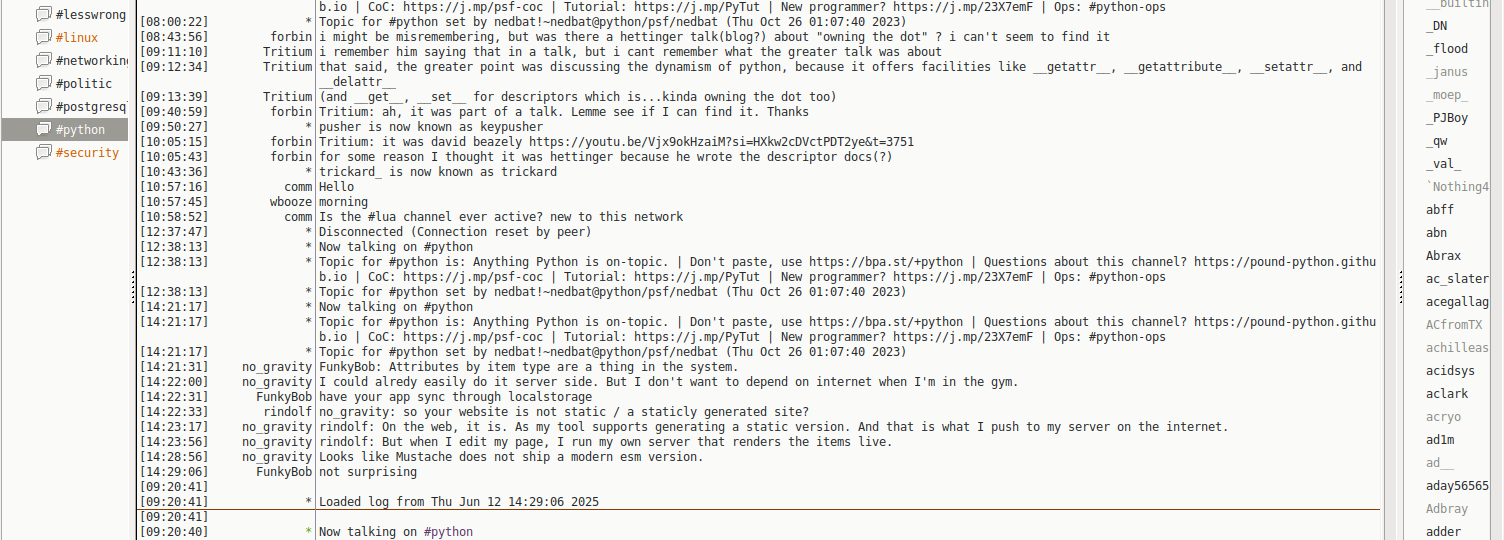Select ad1m in the user list
The width and height of the screenshot is (1504, 540).
1440,440
